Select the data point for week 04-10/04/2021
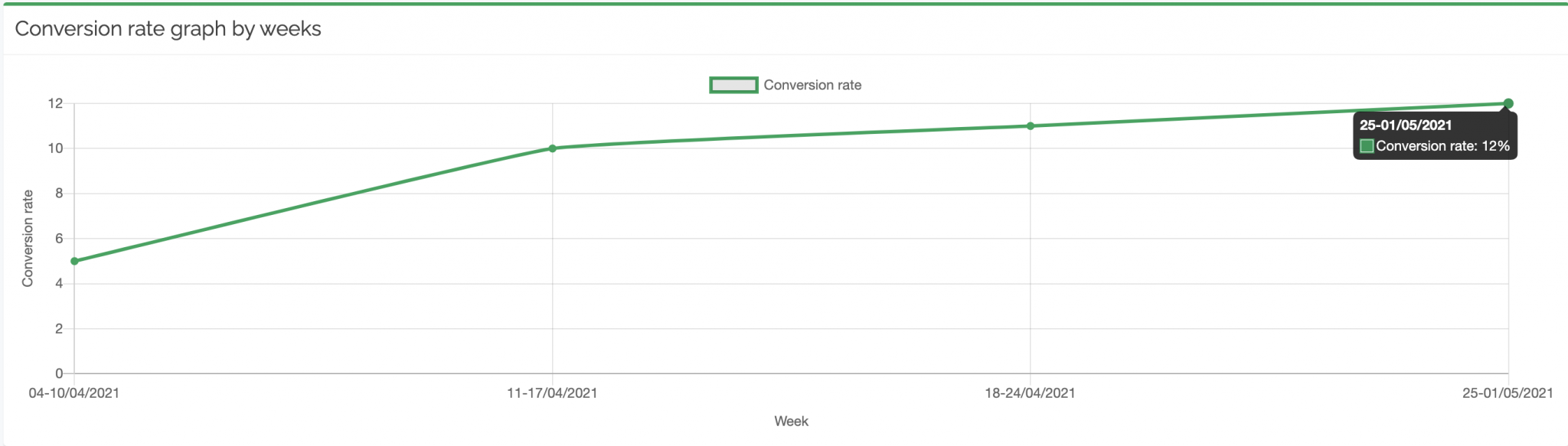Viewport: 1568px width, 446px height. pos(74,261)
